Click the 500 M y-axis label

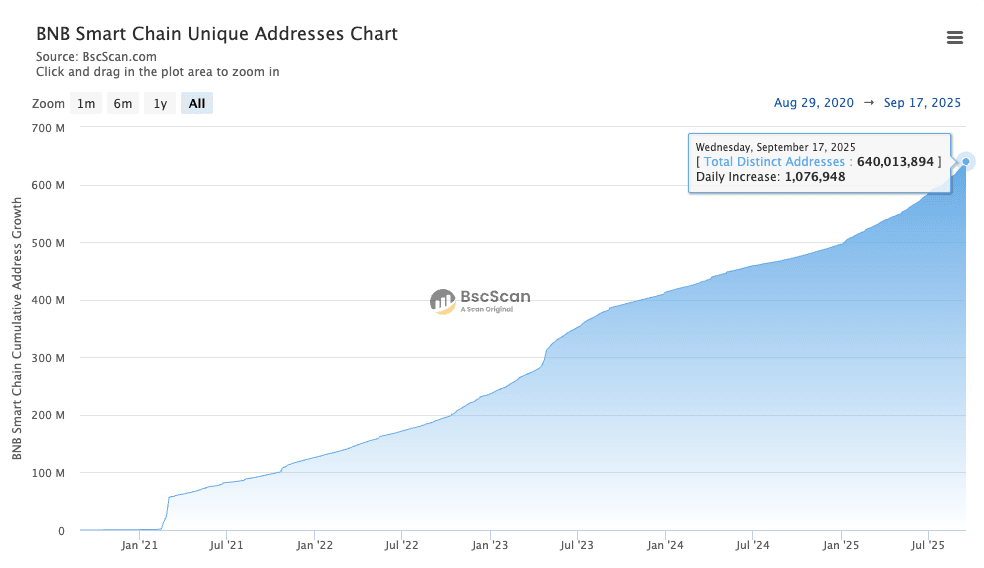tap(48, 243)
